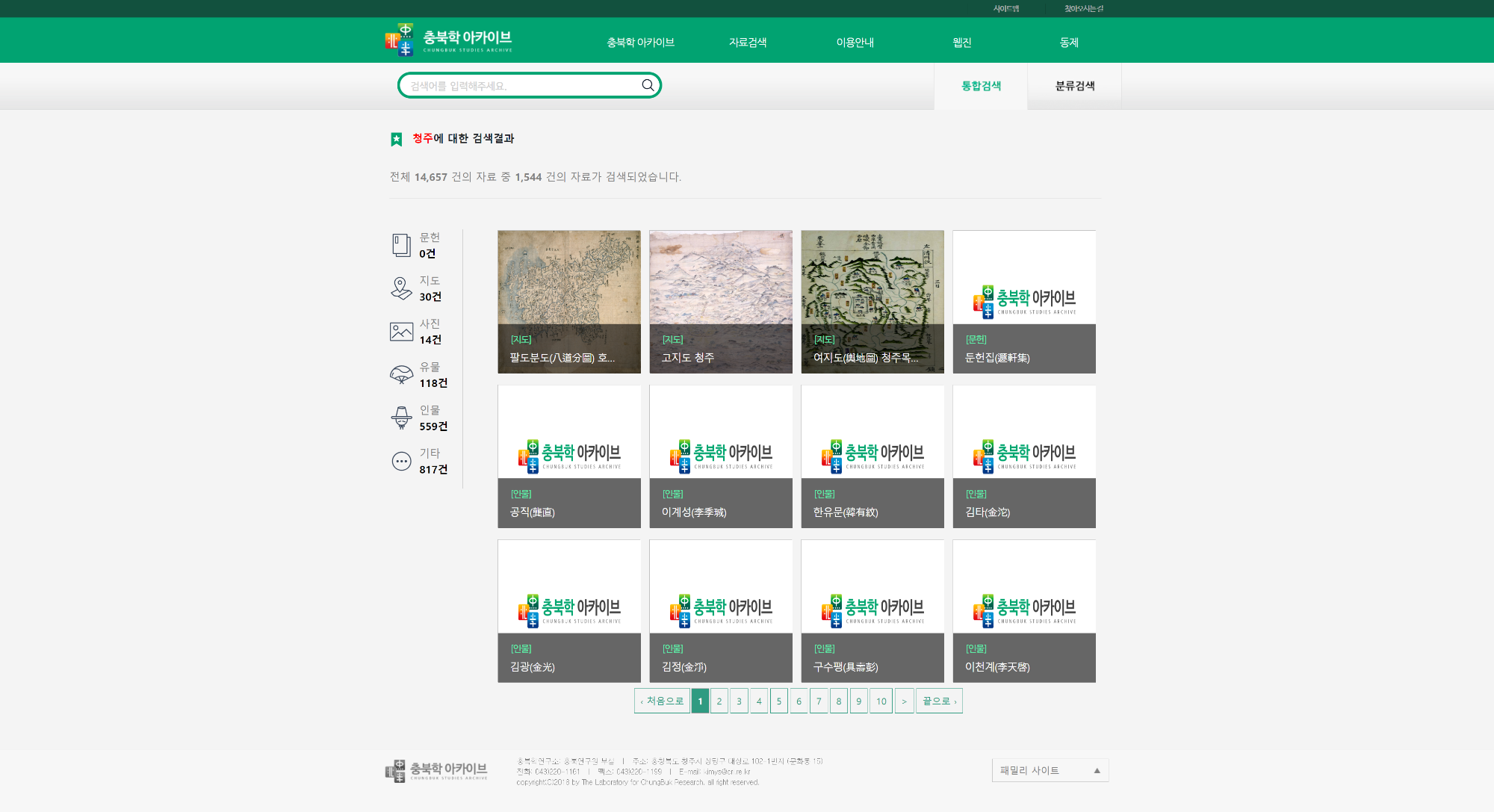Viewport: 1494px width, 812px height.
Task: Expand the 패밀리 사이트 dropdown
Action: click(1050, 770)
